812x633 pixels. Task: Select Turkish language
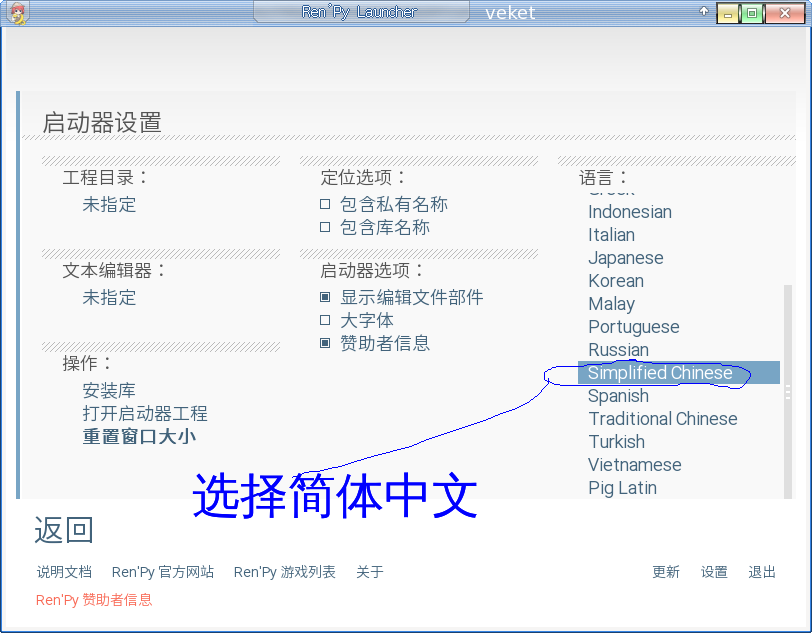(616, 442)
